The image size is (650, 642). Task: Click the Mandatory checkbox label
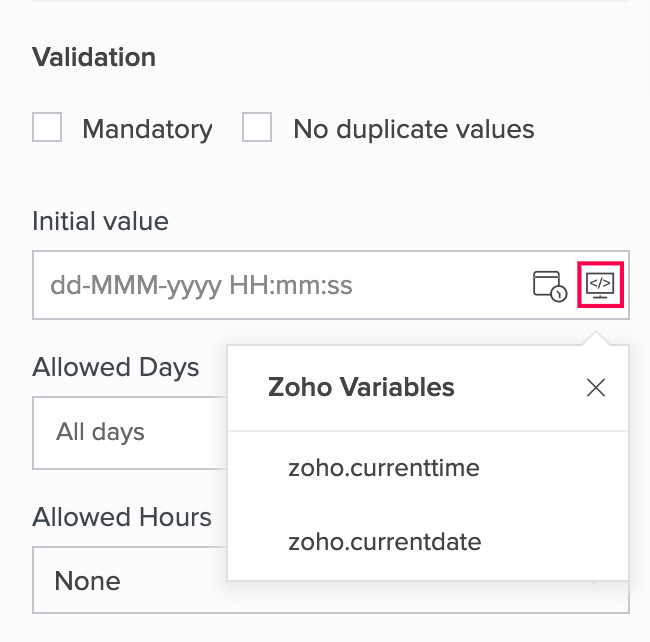pos(147,129)
